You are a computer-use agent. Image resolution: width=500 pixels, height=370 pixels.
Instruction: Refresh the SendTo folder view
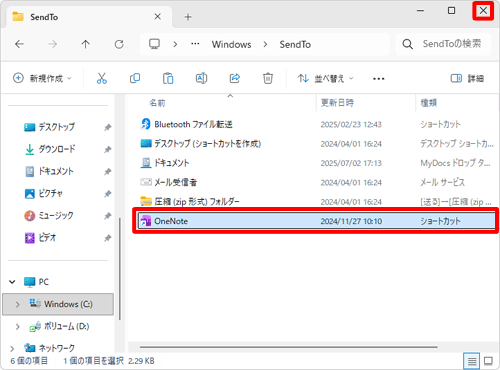[x=119, y=44]
